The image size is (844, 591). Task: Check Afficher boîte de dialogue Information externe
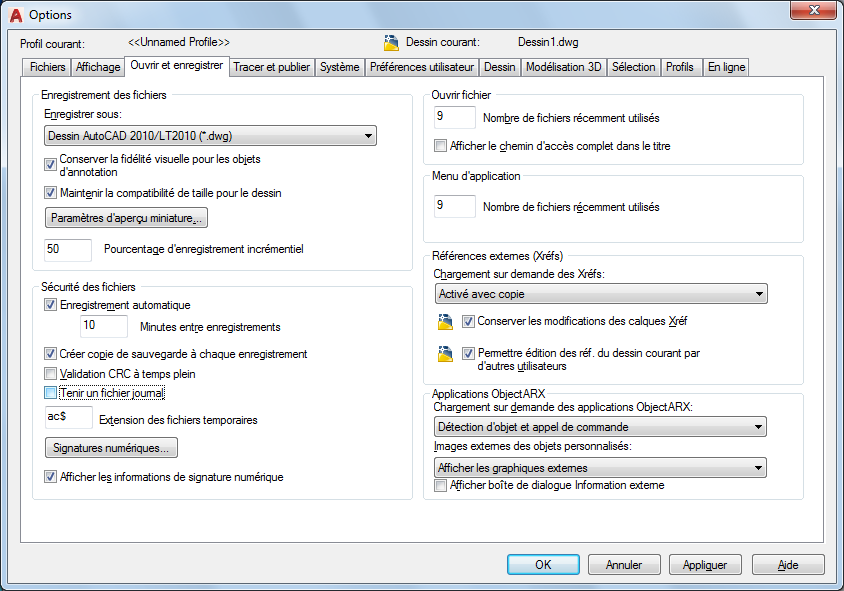click(440, 486)
